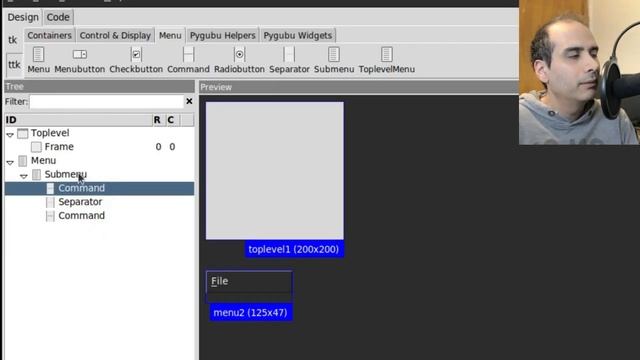640x360 pixels.
Task: Click the C column header
Action: pyautogui.click(x=172, y=120)
